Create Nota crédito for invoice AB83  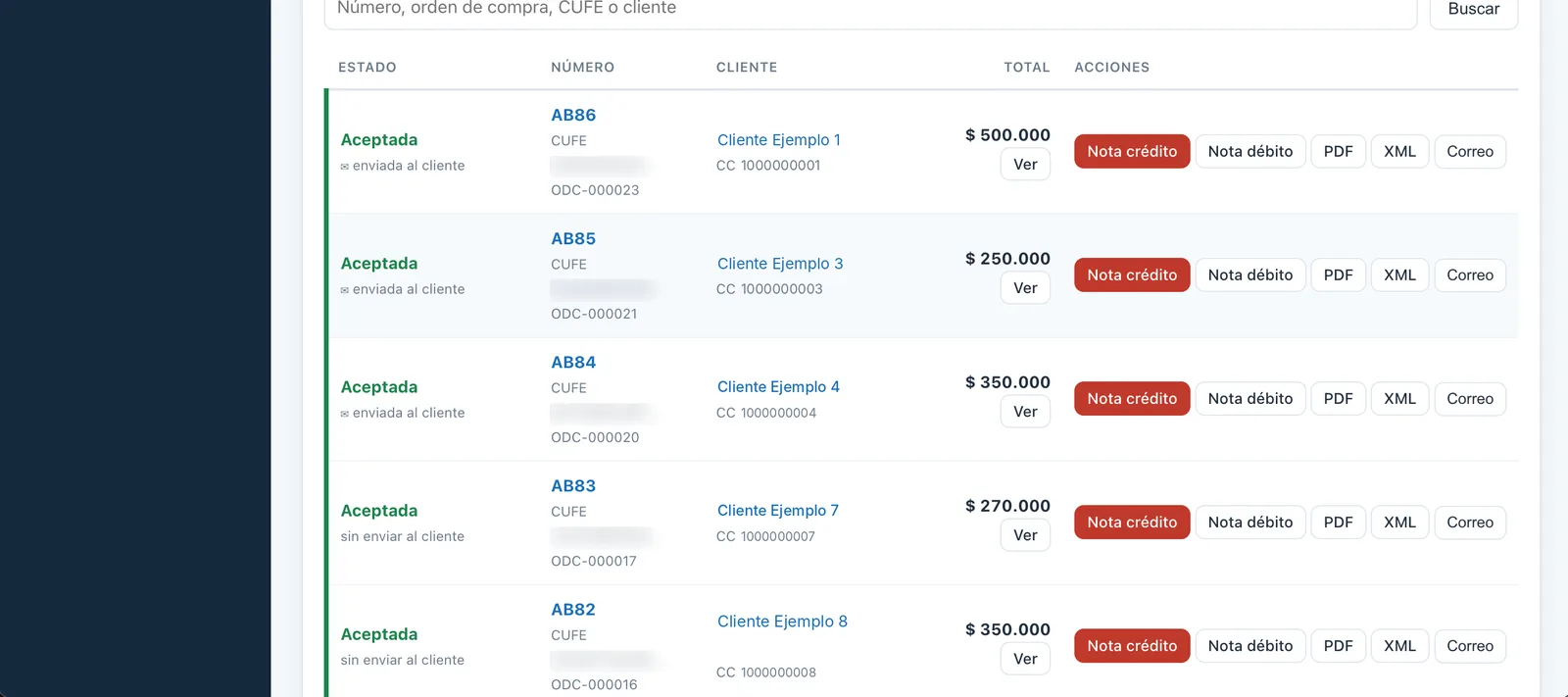pos(1132,522)
